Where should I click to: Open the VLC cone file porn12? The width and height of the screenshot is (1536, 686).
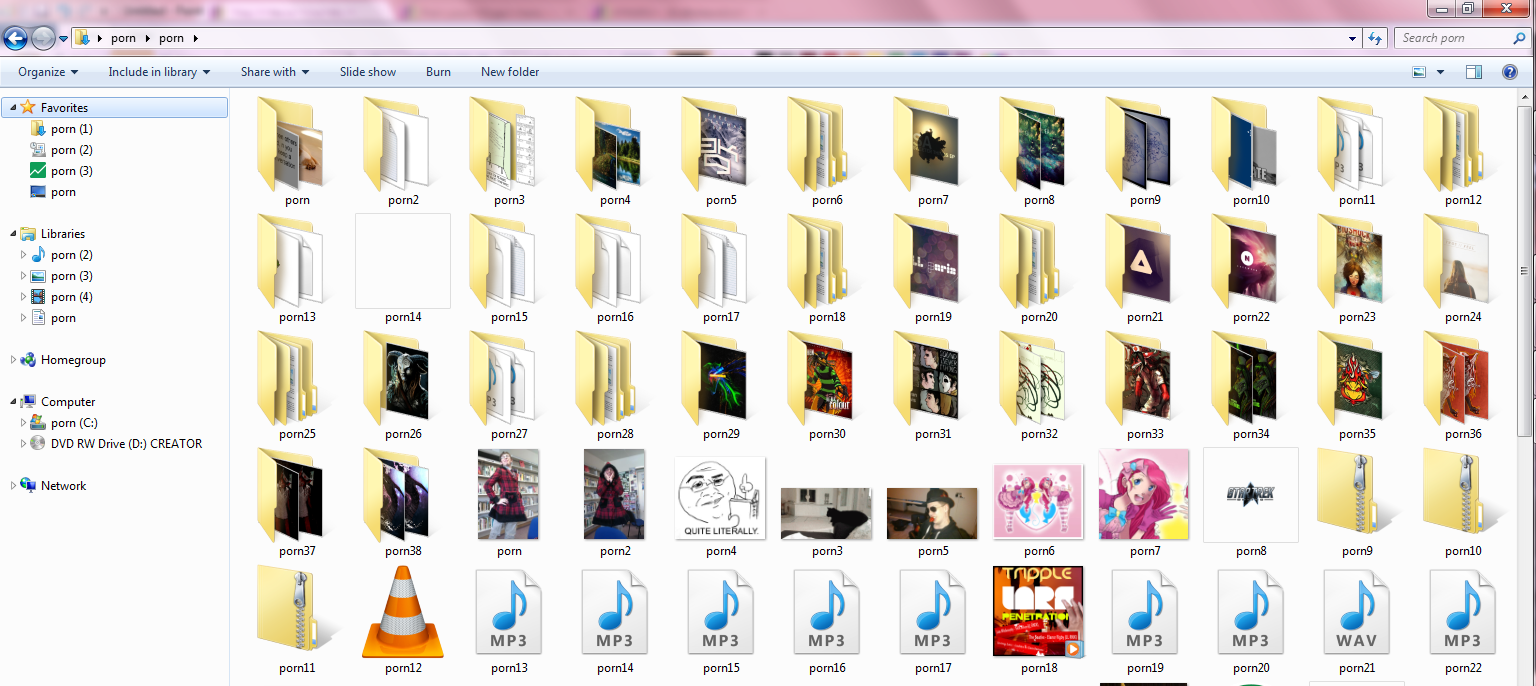point(403,611)
